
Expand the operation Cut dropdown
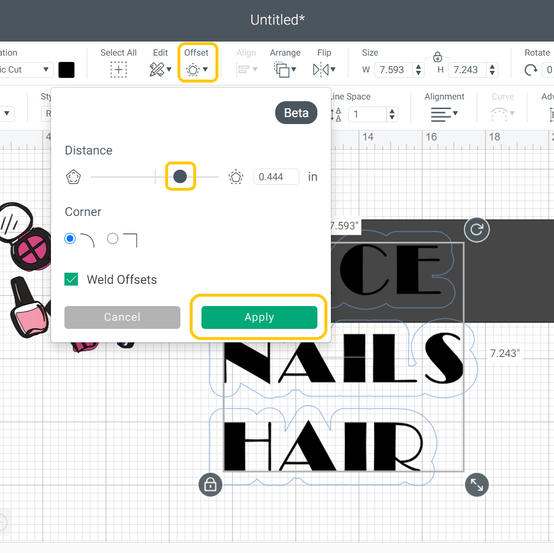click(x=46, y=69)
